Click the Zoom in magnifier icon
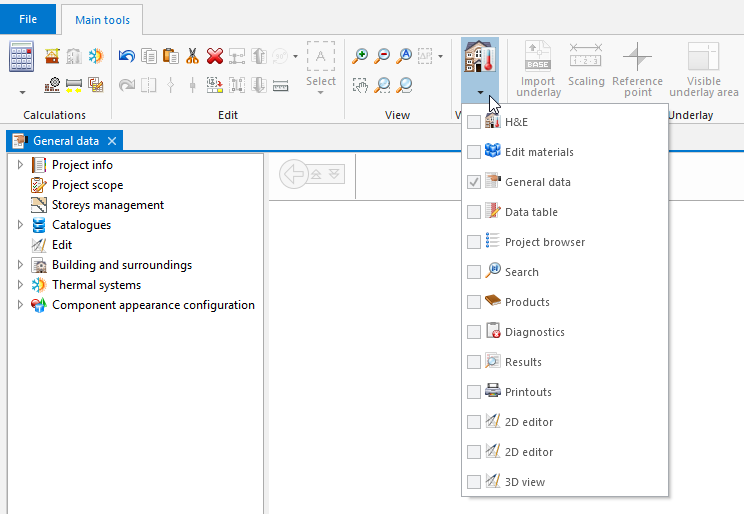 [361, 57]
